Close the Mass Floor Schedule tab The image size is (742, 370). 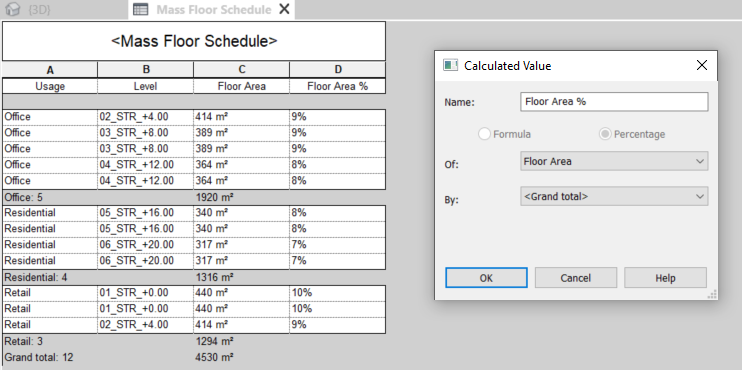click(x=284, y=9)
